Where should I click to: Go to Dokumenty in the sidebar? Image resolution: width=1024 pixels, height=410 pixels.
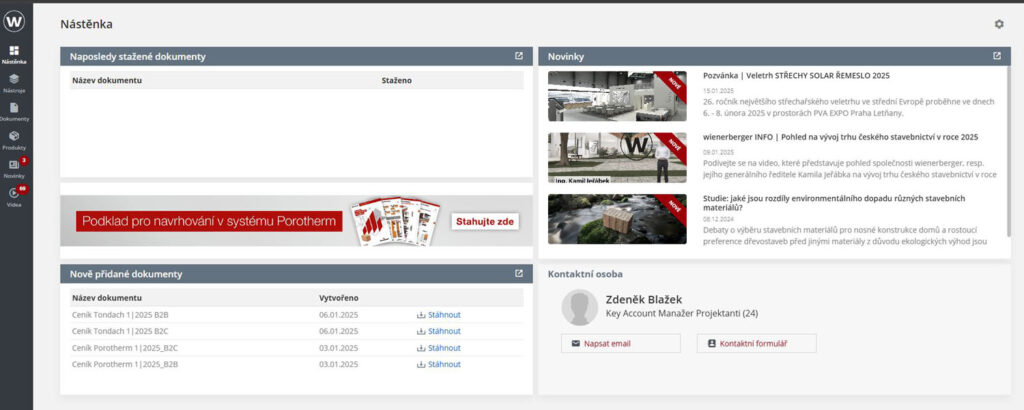[15, 110]
